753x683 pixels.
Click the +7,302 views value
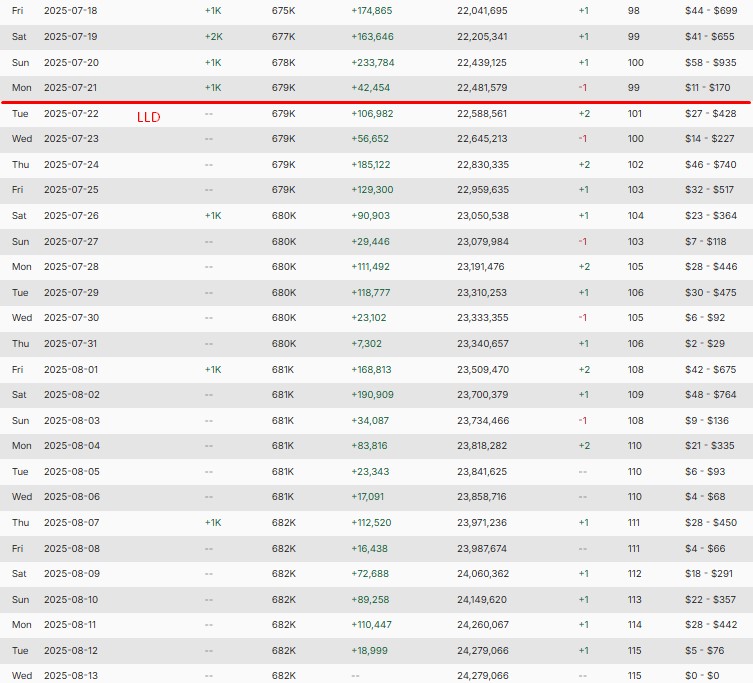tap(366, 343)
